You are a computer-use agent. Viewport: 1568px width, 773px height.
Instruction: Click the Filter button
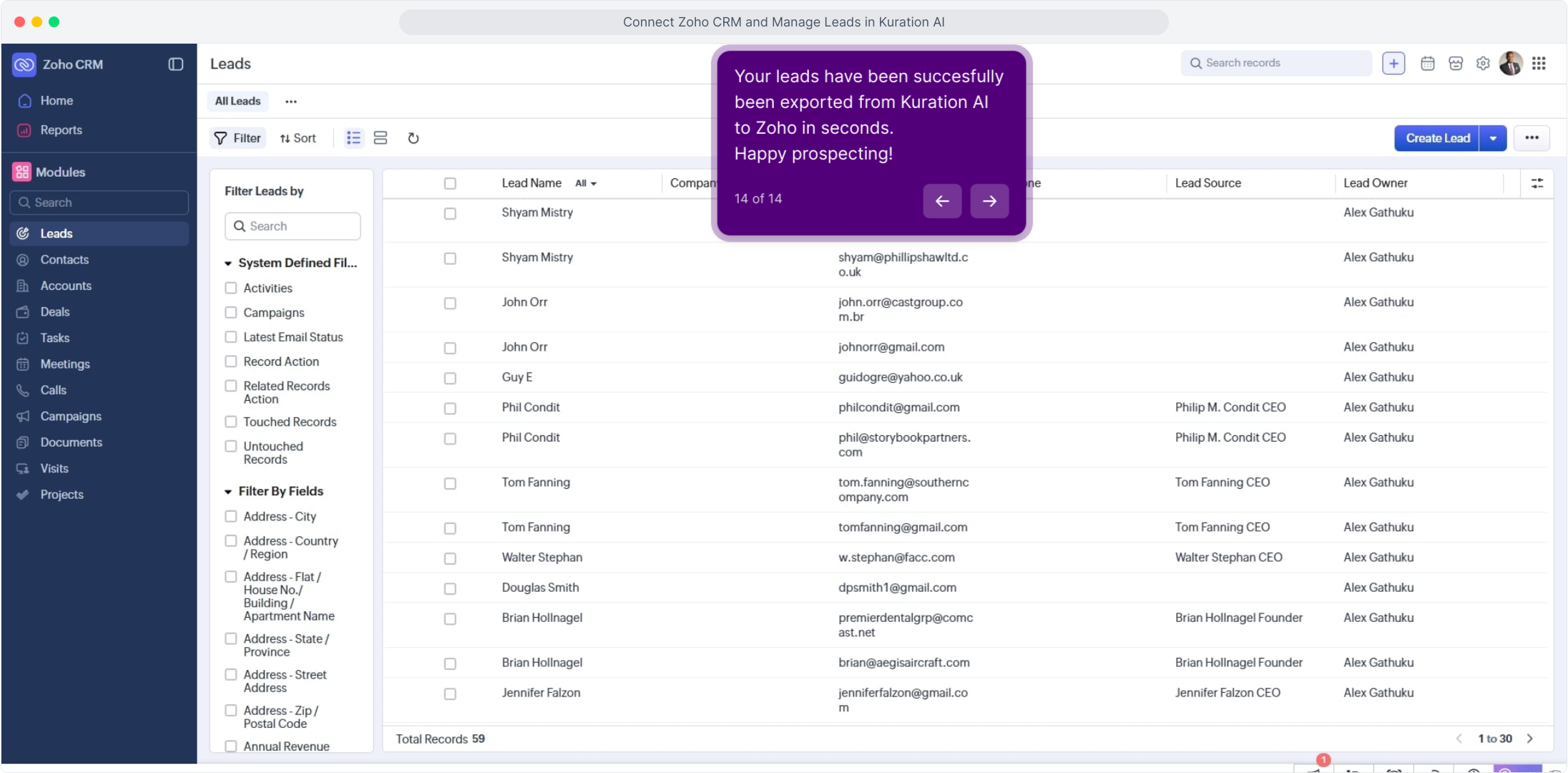tap(237, 138)
